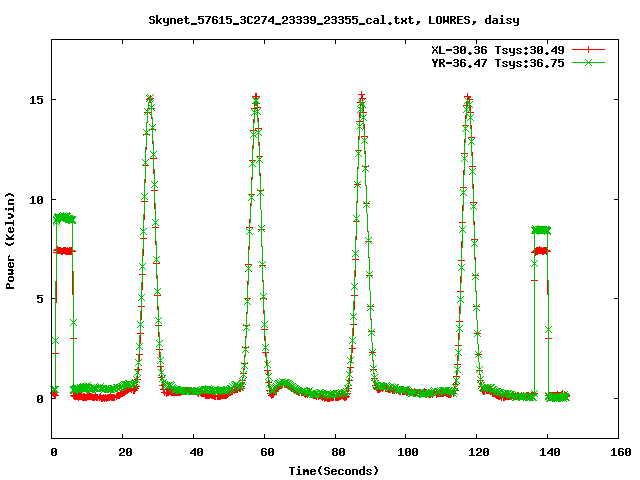Click x-axis tick label 120
640x480 pixels.
[478, 452]
